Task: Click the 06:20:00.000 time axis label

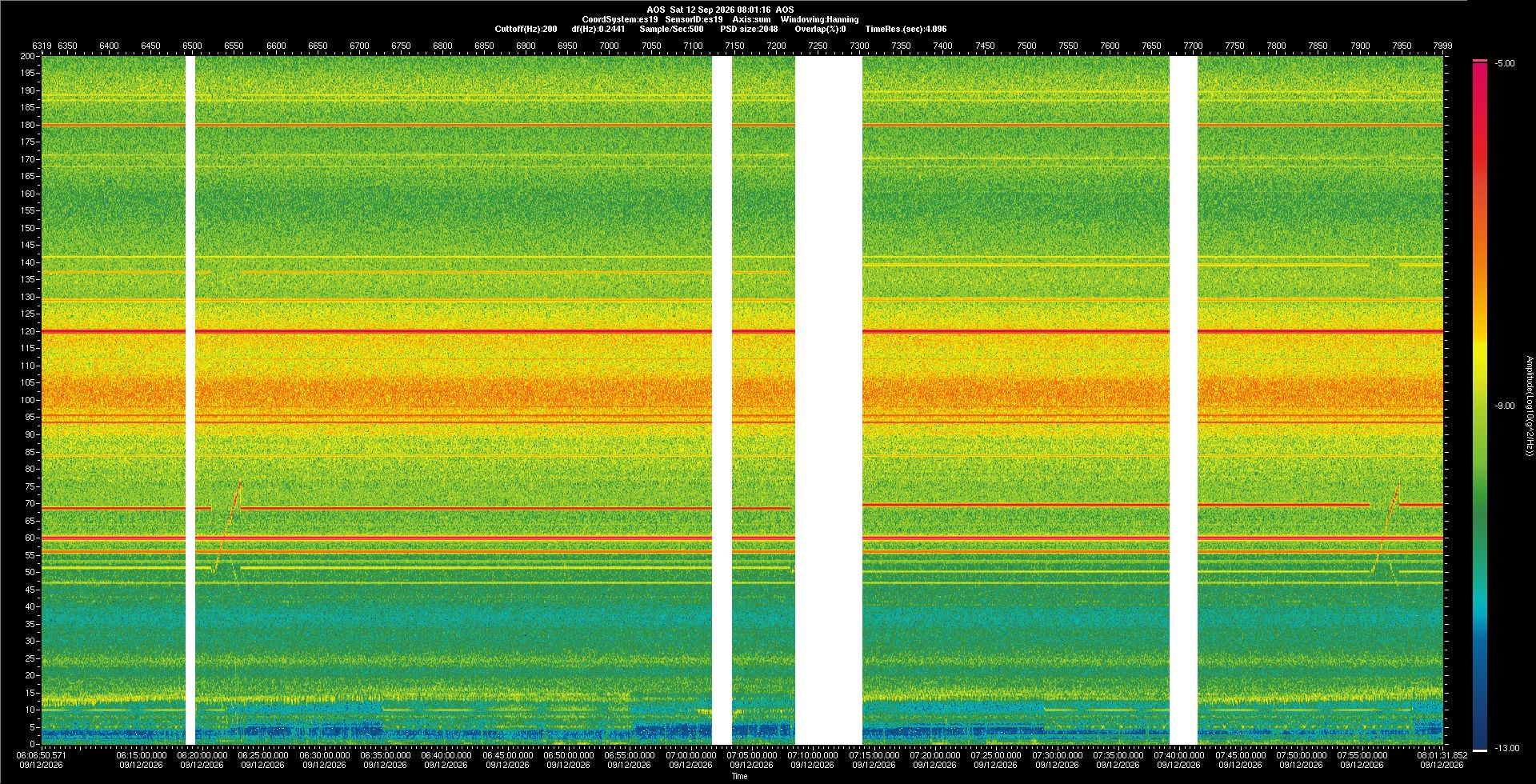Action: (202, 754)
